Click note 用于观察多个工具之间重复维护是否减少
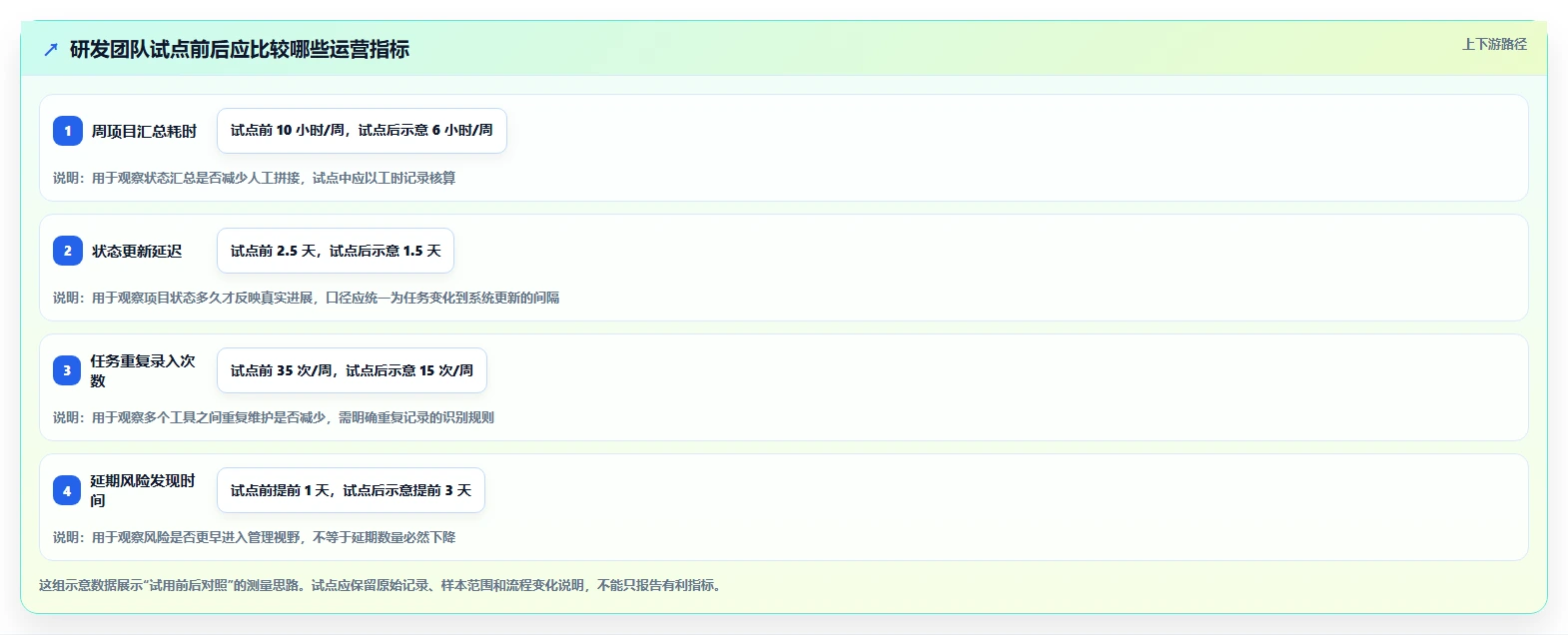1568x635 pixels. pyautogui.click(x=274, y=417)
